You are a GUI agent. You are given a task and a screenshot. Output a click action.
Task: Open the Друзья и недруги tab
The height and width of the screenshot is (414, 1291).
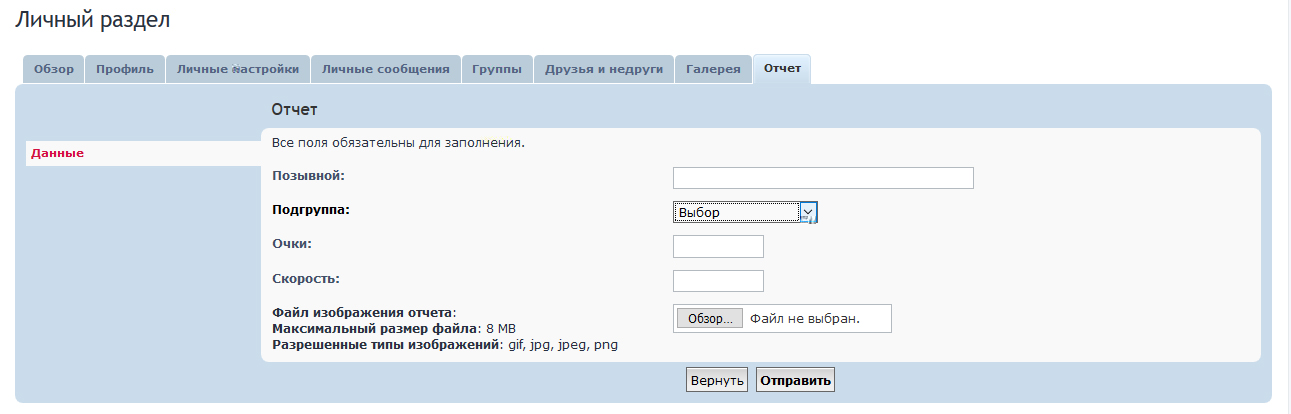(604, 70)
